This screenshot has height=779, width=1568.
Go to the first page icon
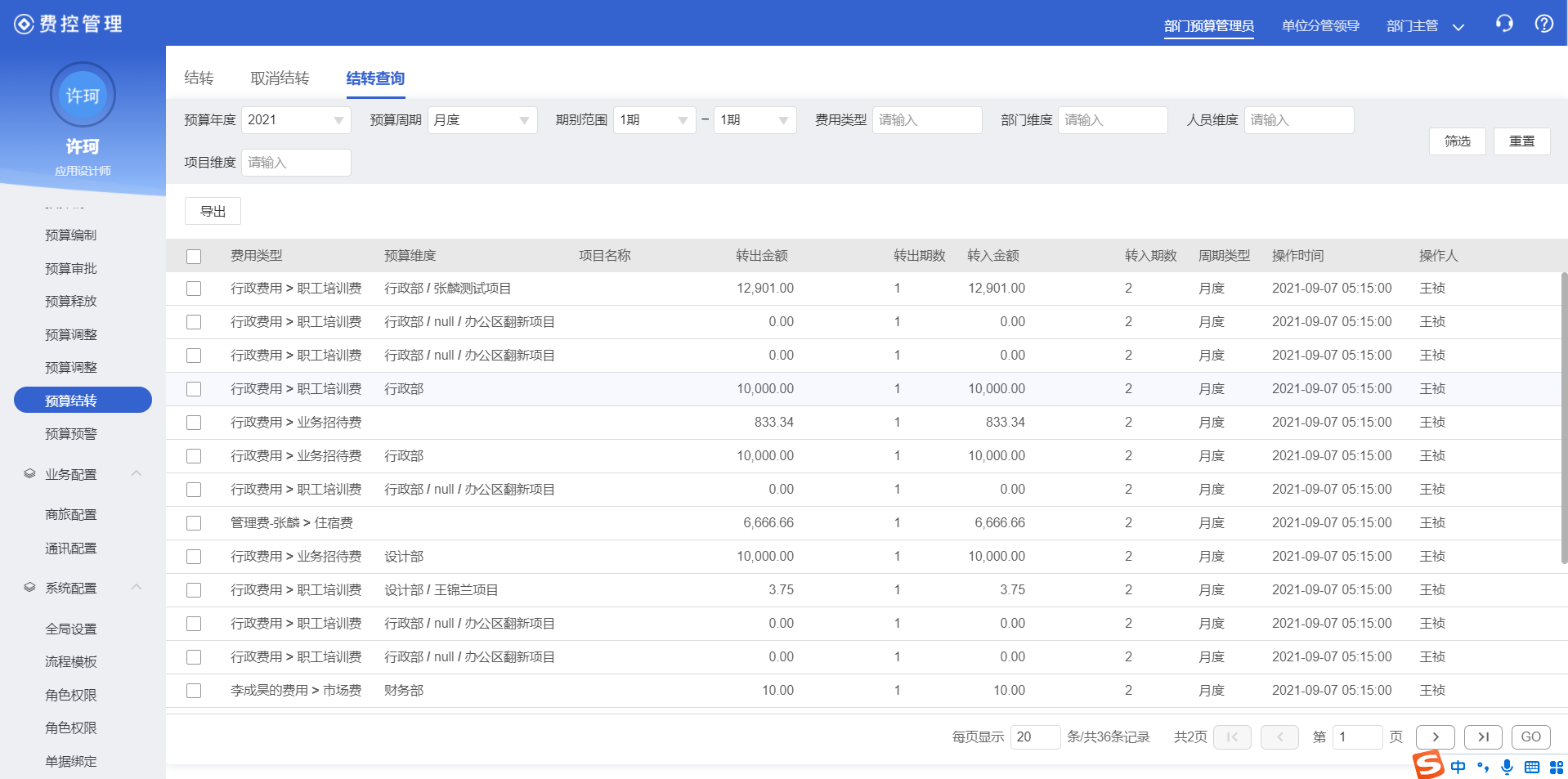1232,737
